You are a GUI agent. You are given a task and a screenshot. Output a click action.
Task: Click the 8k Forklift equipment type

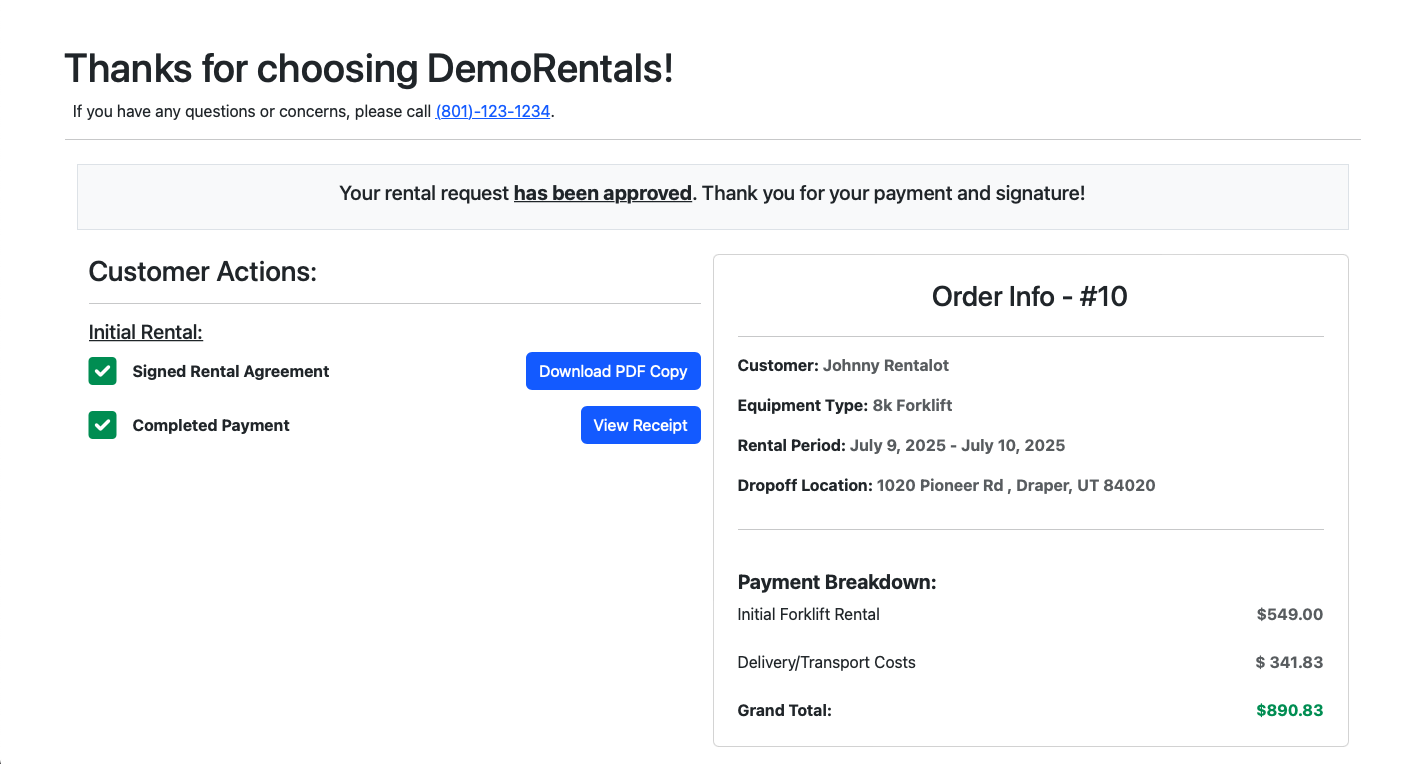point(912,405)
